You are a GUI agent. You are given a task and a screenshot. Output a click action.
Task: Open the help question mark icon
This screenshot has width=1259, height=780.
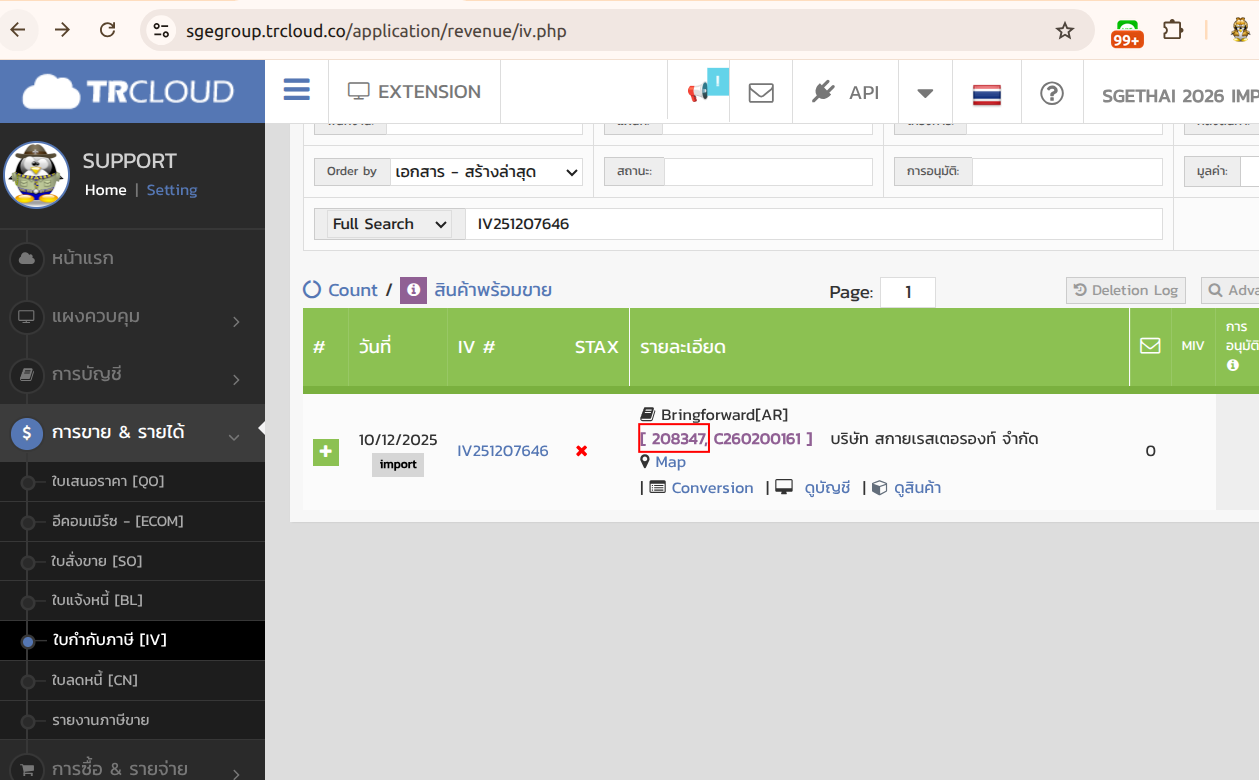click(x=1051, y=93)
